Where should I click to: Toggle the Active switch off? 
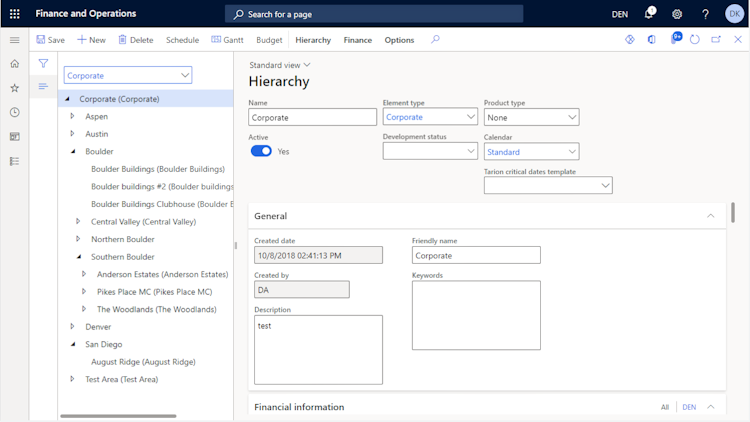click(261, 151)
